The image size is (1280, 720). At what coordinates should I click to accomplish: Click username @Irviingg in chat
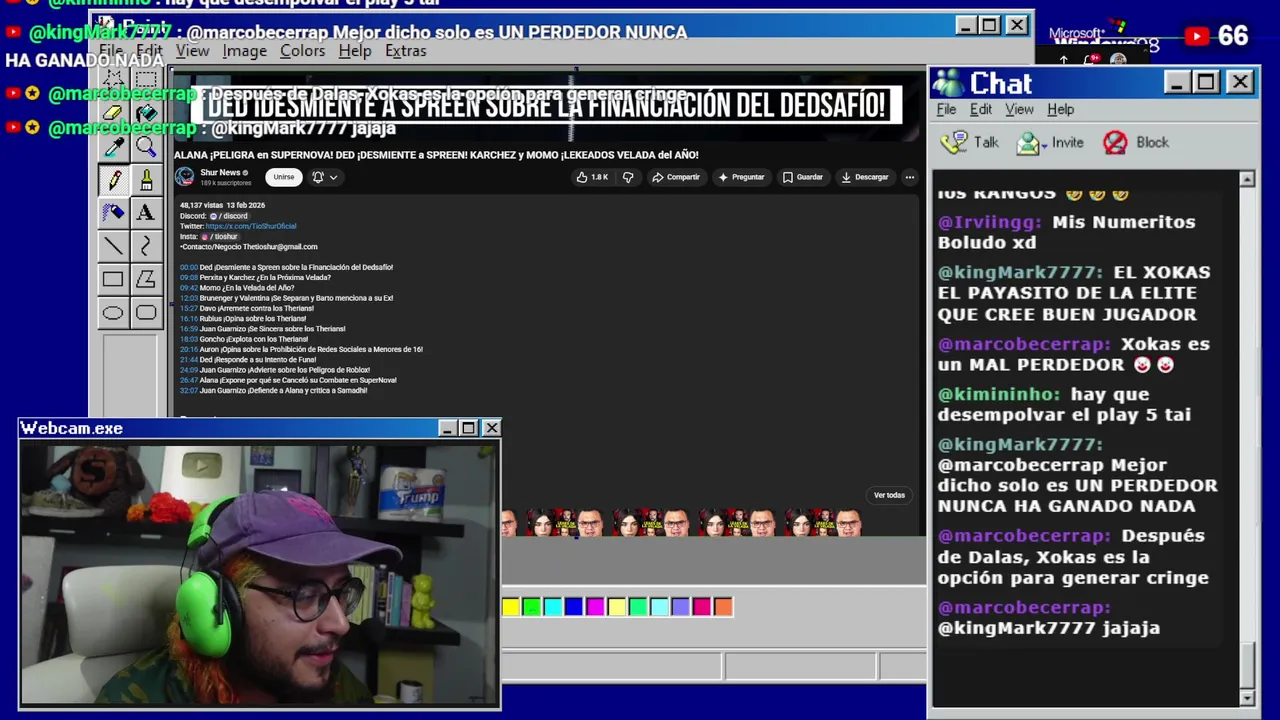990,222
